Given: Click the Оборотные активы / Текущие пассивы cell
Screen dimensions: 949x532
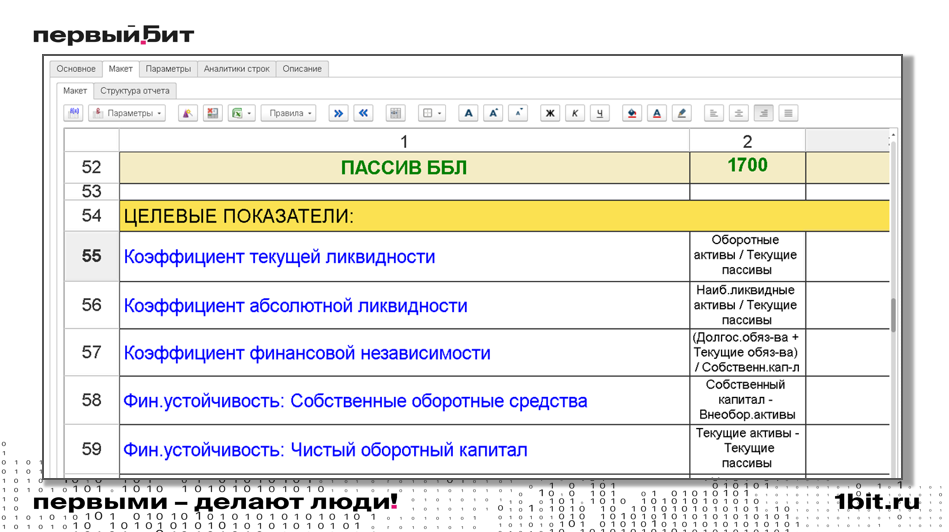Looking at the screenshot, I should click(x=747, y=255).
